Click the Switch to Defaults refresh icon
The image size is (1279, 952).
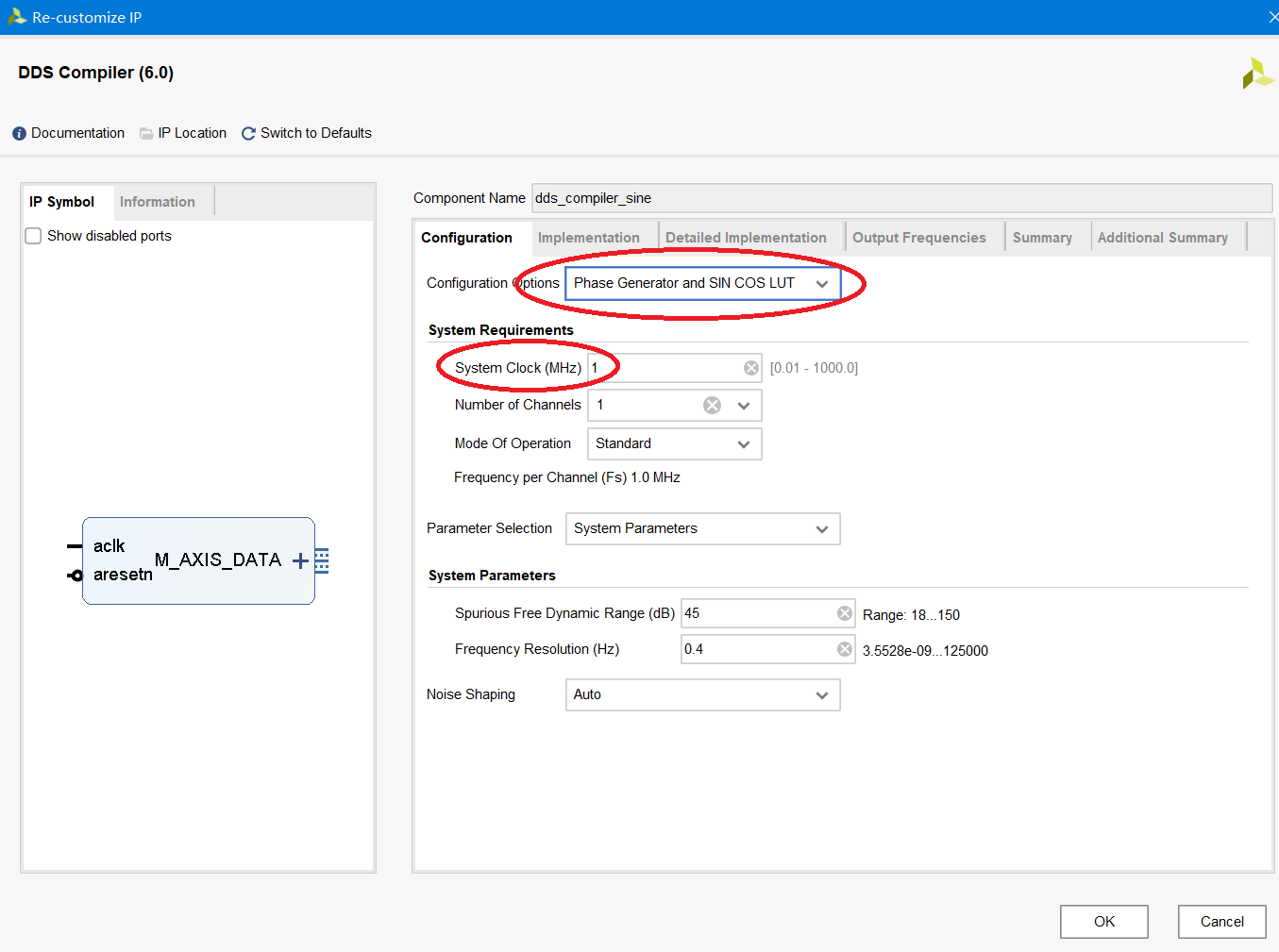(248, 134)
